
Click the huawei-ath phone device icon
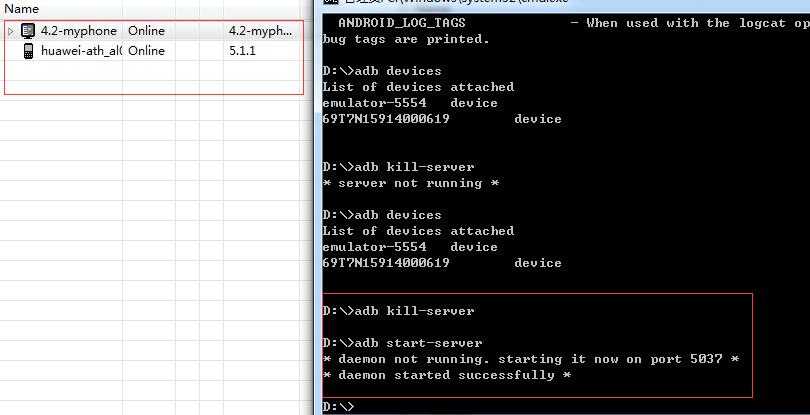28,51
